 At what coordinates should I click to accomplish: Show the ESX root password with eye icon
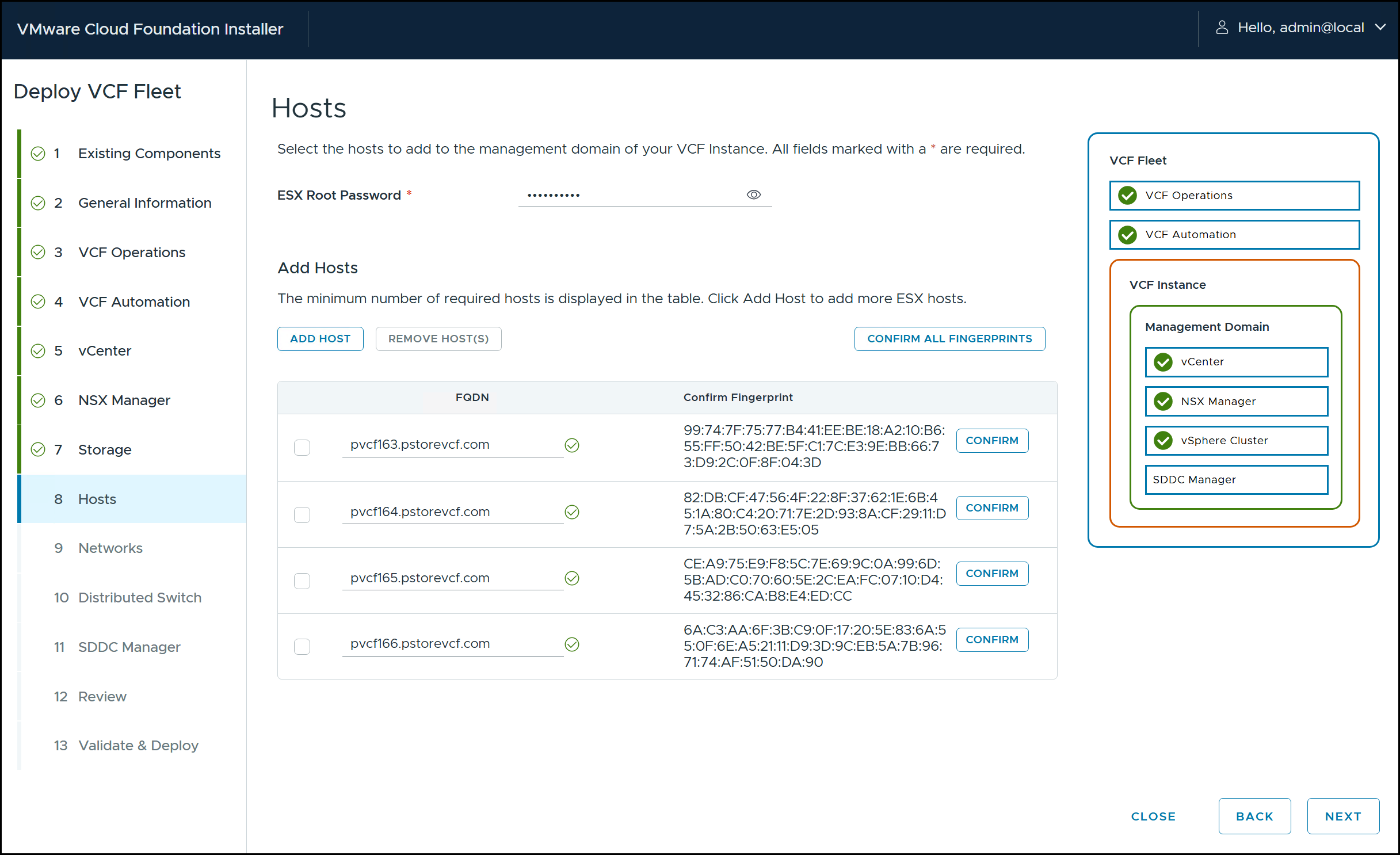point(753,195)
